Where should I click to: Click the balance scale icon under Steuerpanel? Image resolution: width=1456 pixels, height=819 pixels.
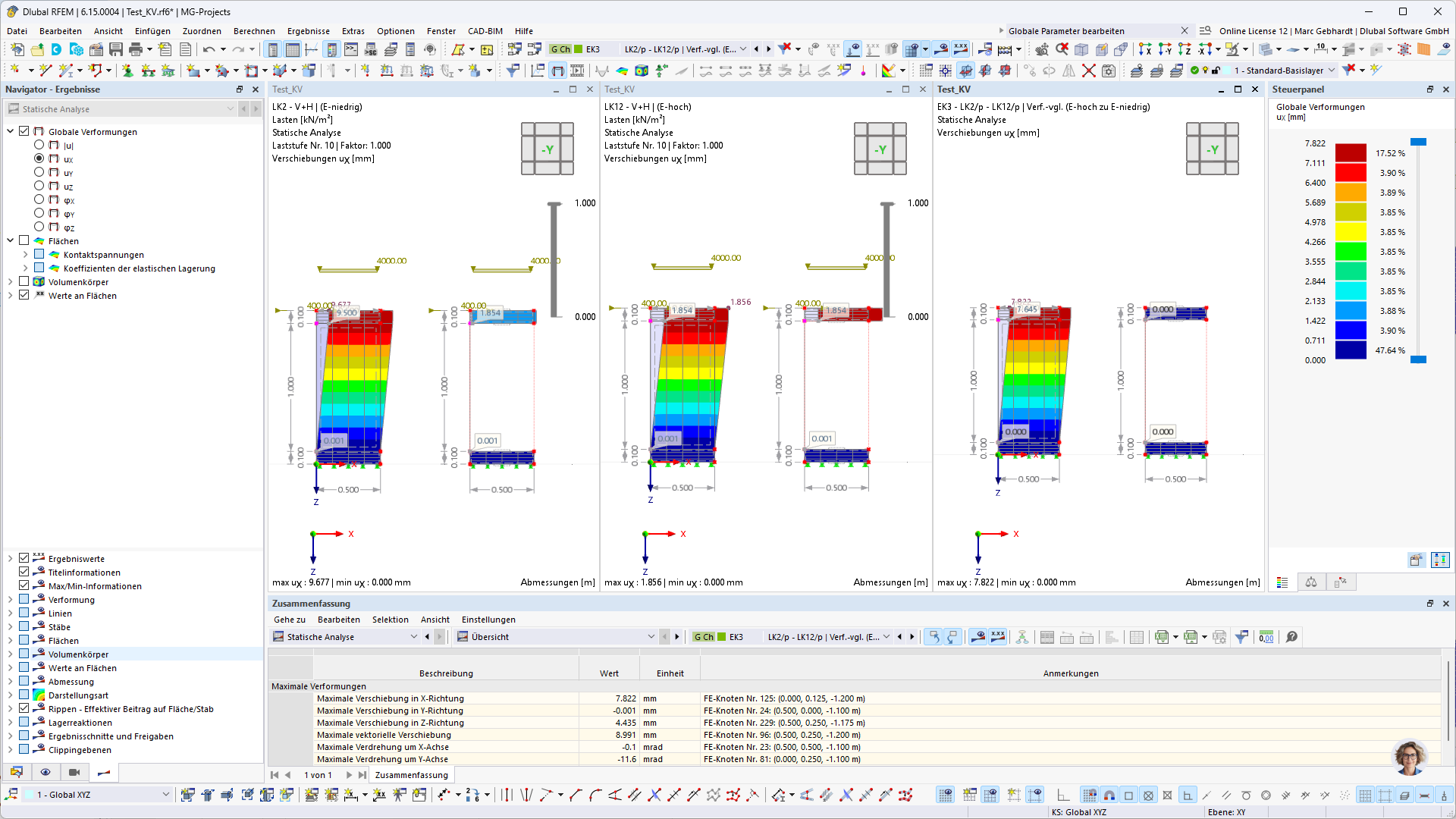click(1311, 582)
